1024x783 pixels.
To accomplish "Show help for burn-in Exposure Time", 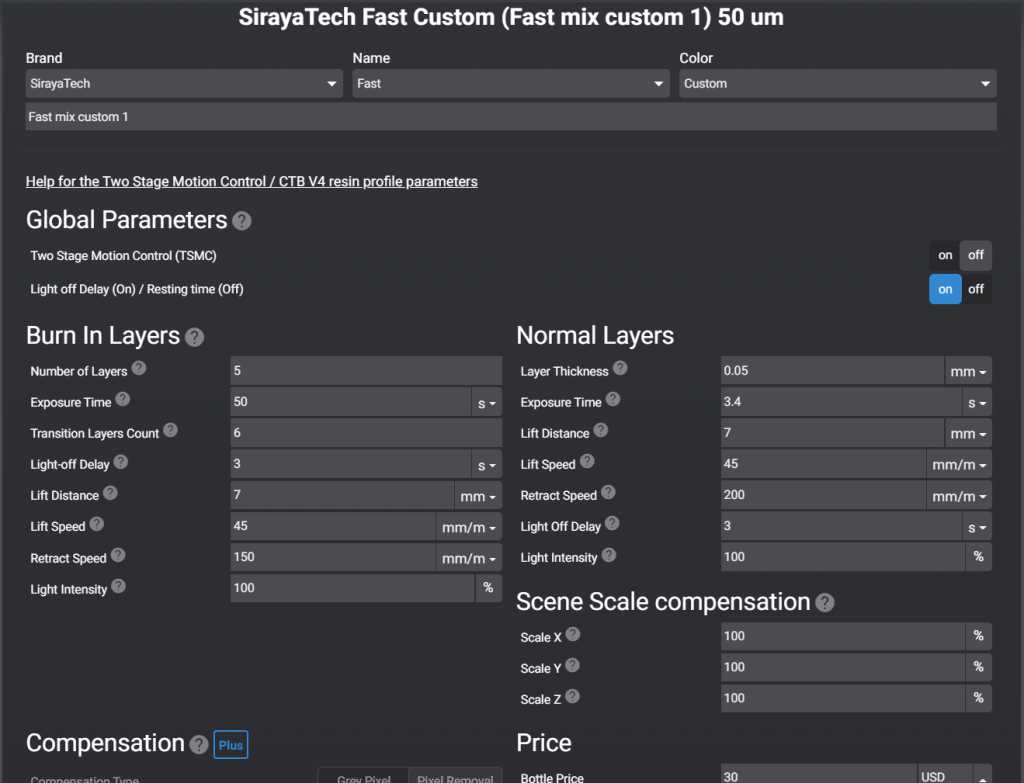I will 123,399.
